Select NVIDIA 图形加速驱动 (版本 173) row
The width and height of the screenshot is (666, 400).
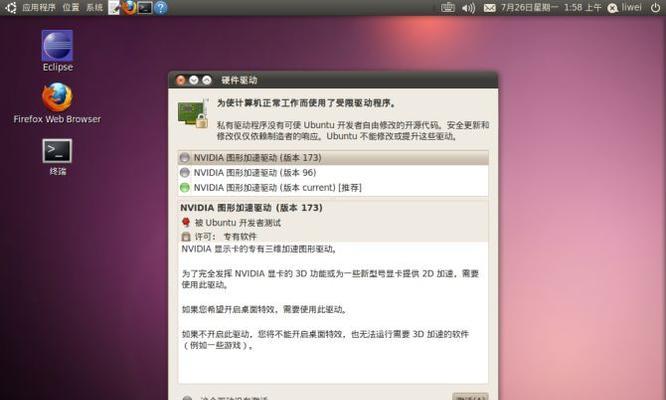[333, 158]
